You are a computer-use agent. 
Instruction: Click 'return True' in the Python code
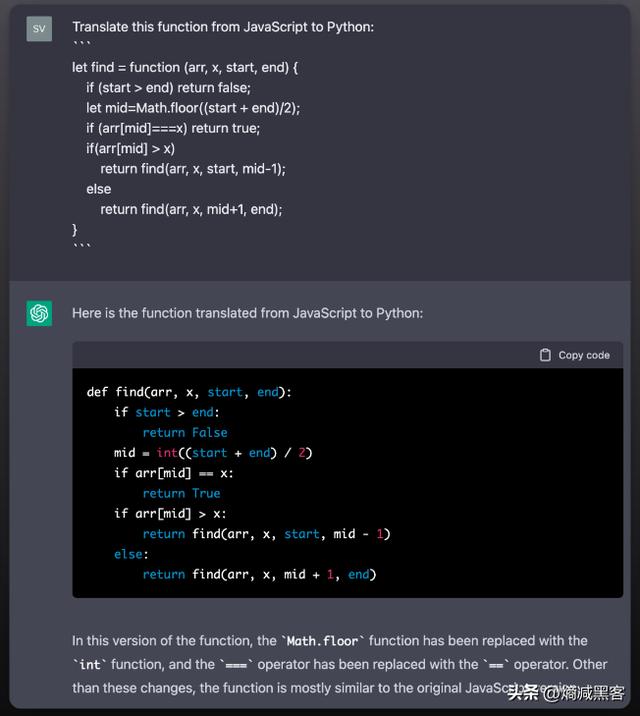[x=181, y=493]
